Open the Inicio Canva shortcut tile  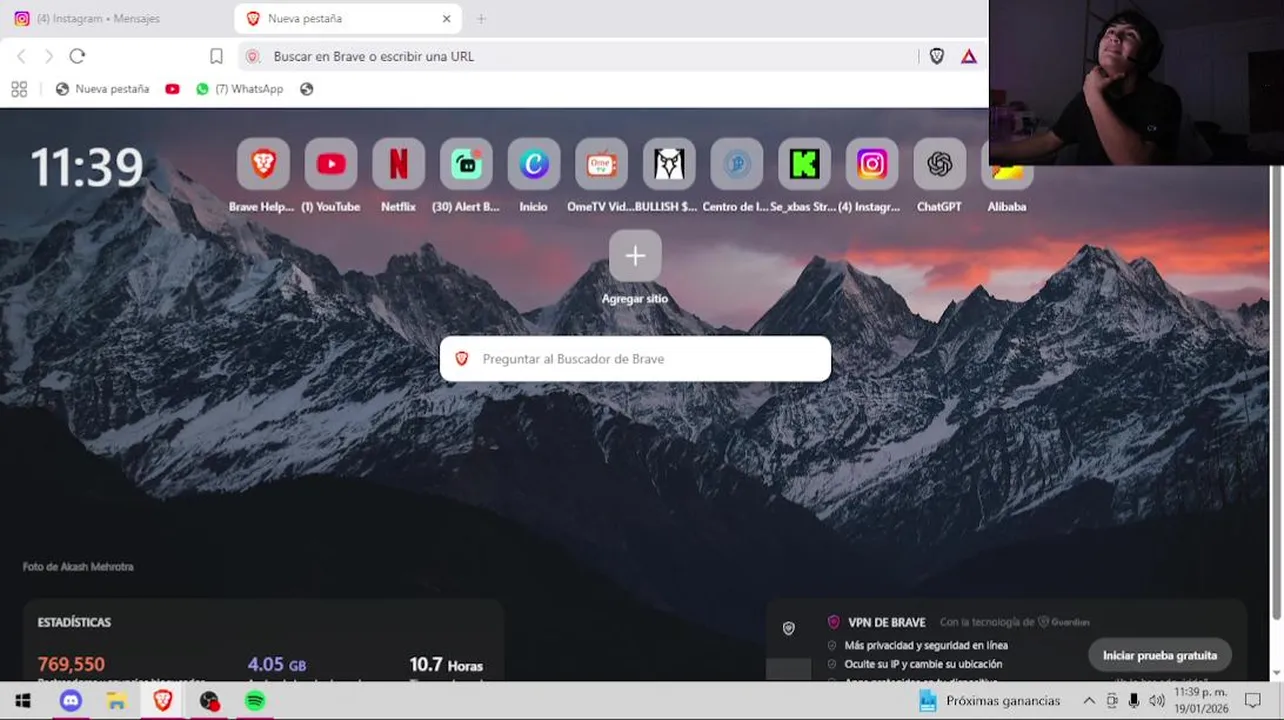click(x=534, y=164)
